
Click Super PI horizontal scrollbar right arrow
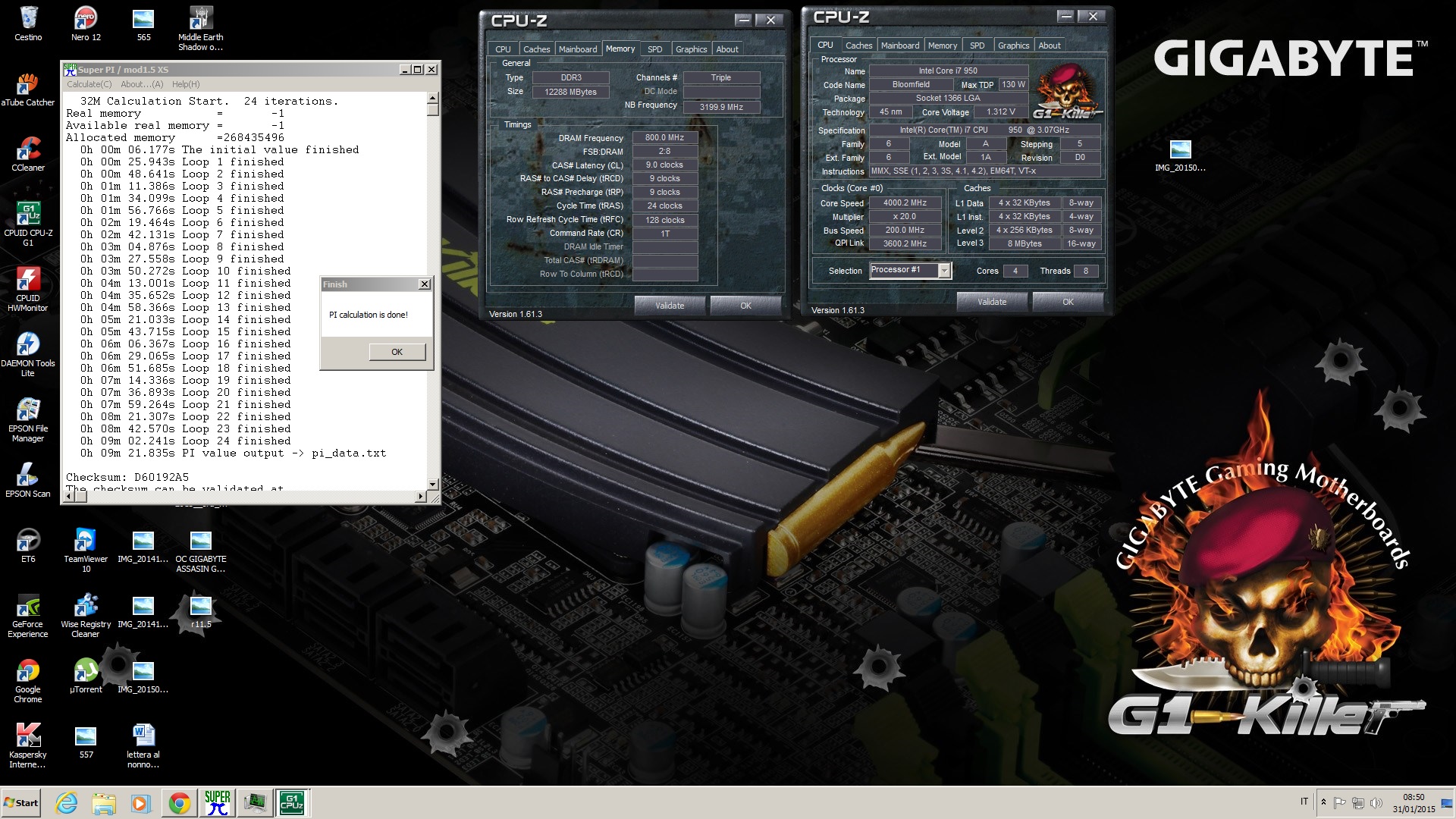tap(421, 497)
